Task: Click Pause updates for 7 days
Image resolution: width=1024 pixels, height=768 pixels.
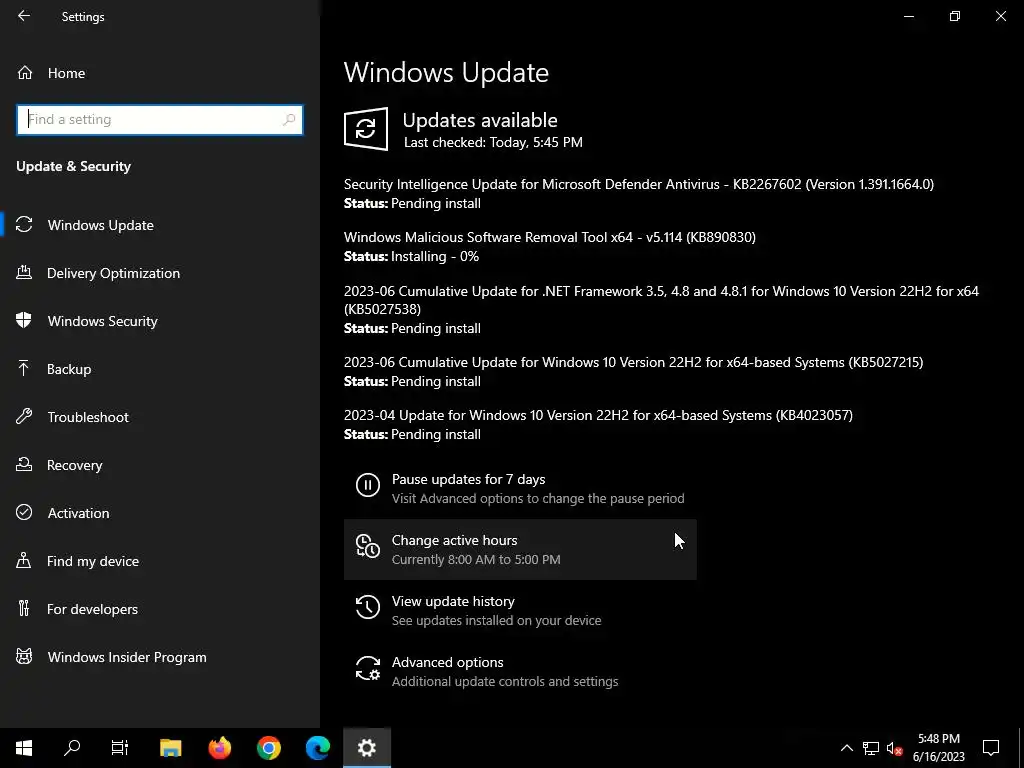Action: [520, 488]
